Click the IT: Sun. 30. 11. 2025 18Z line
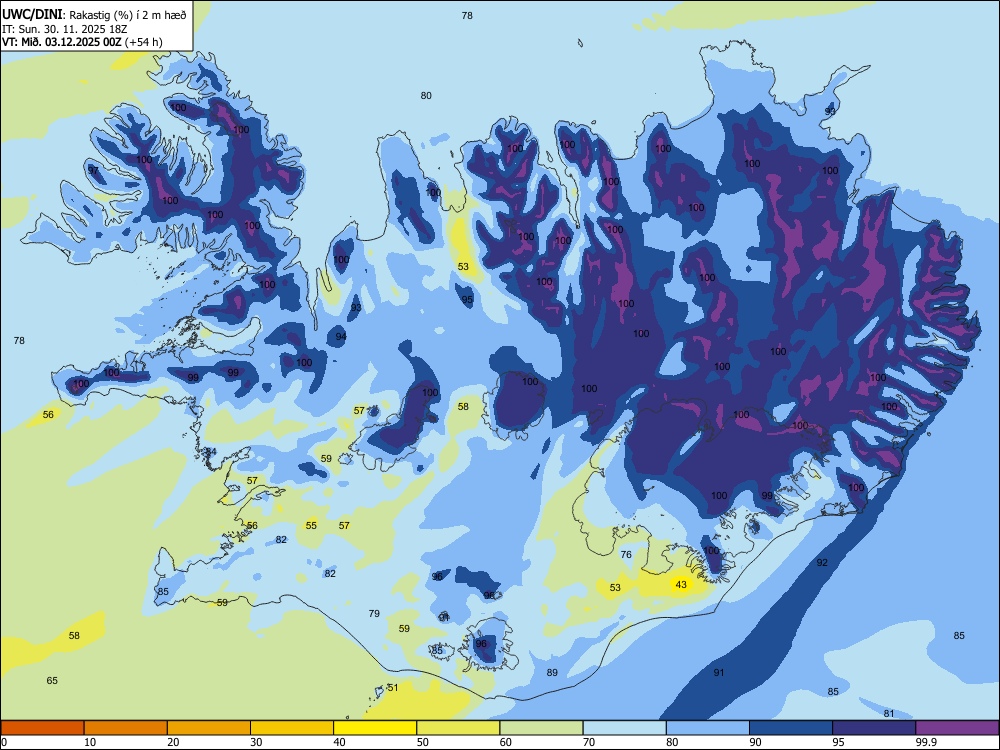The image size is (1000, 750). (x=64, y=29)
